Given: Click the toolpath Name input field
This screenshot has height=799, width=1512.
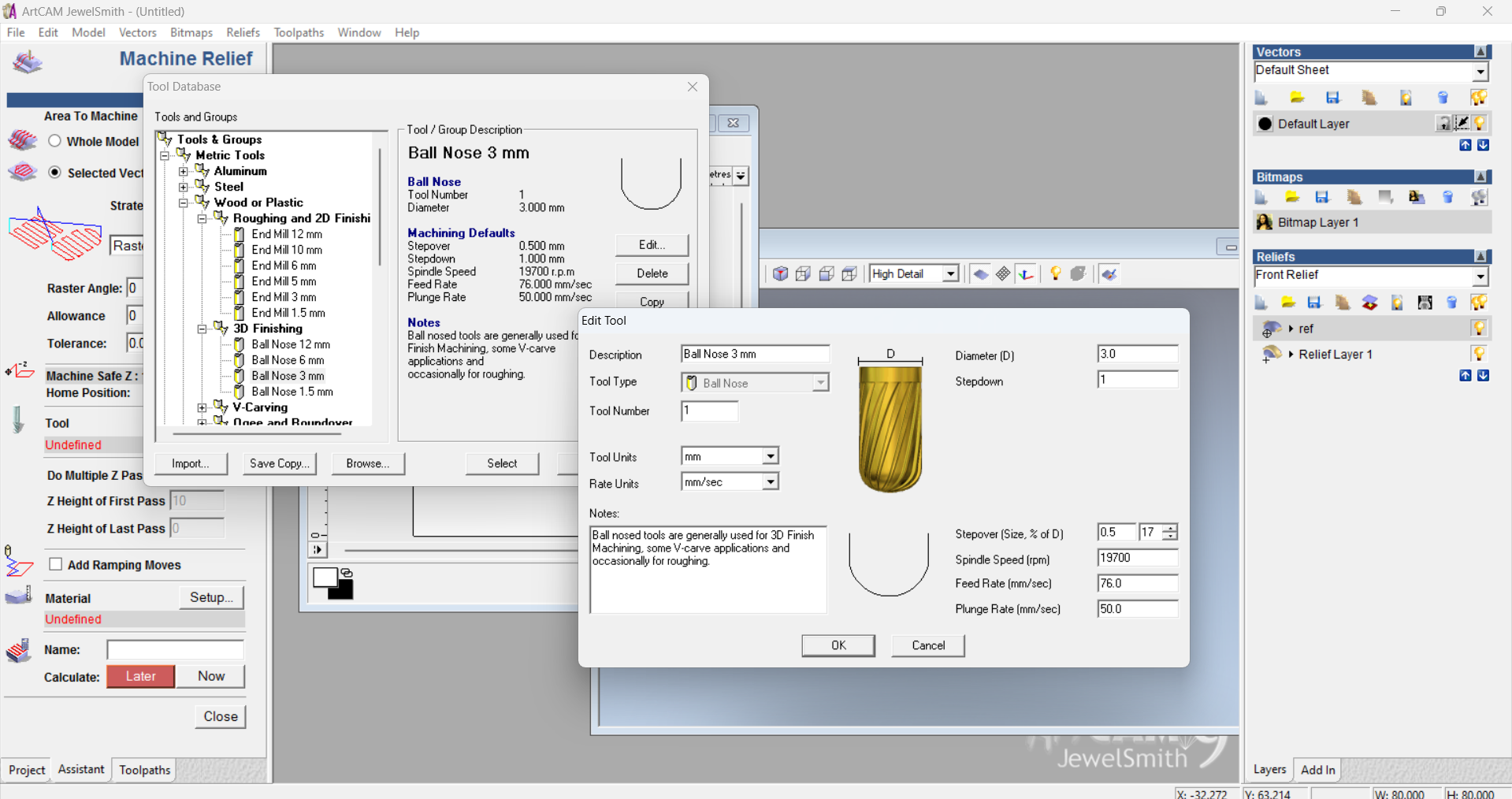Looking at the screenshot, I should [175, 649].
